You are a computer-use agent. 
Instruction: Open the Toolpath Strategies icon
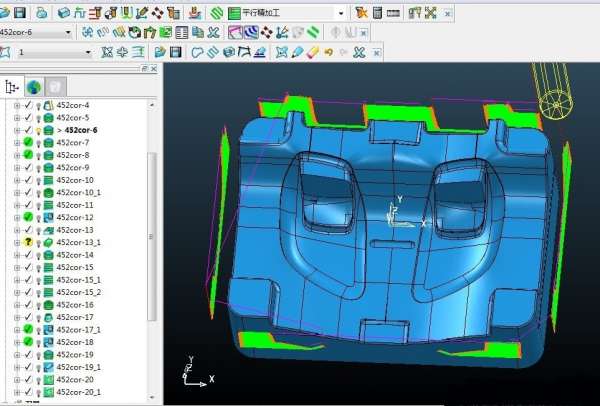(195, 13)
